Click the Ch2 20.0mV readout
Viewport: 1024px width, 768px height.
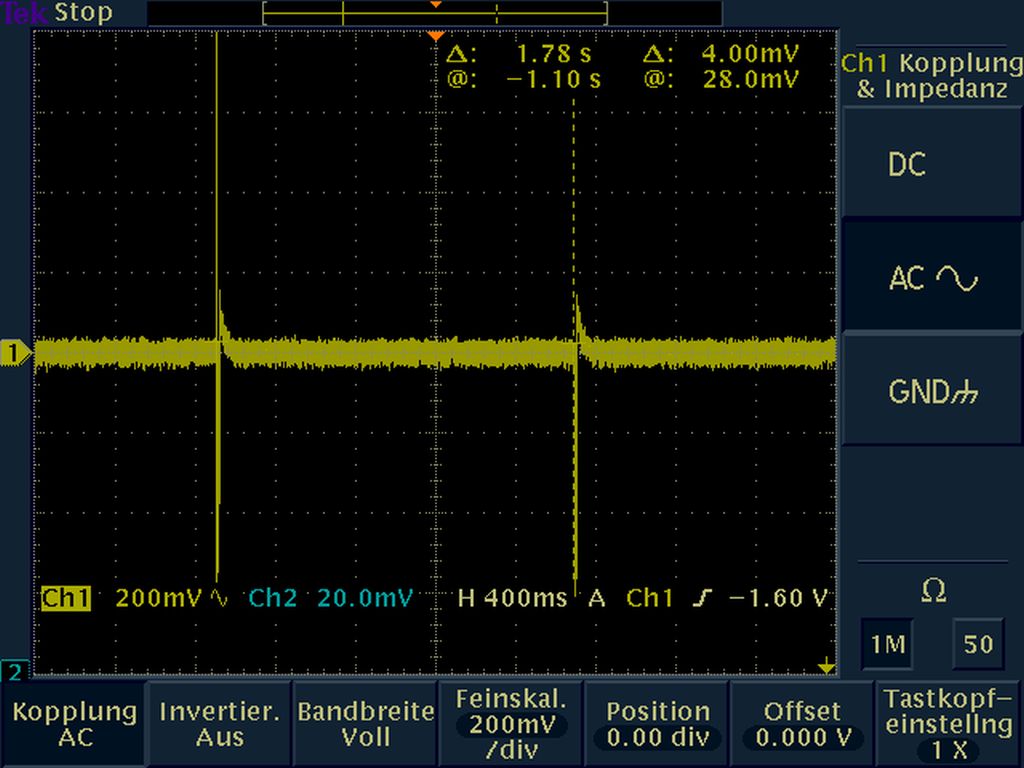click(330, 598)
